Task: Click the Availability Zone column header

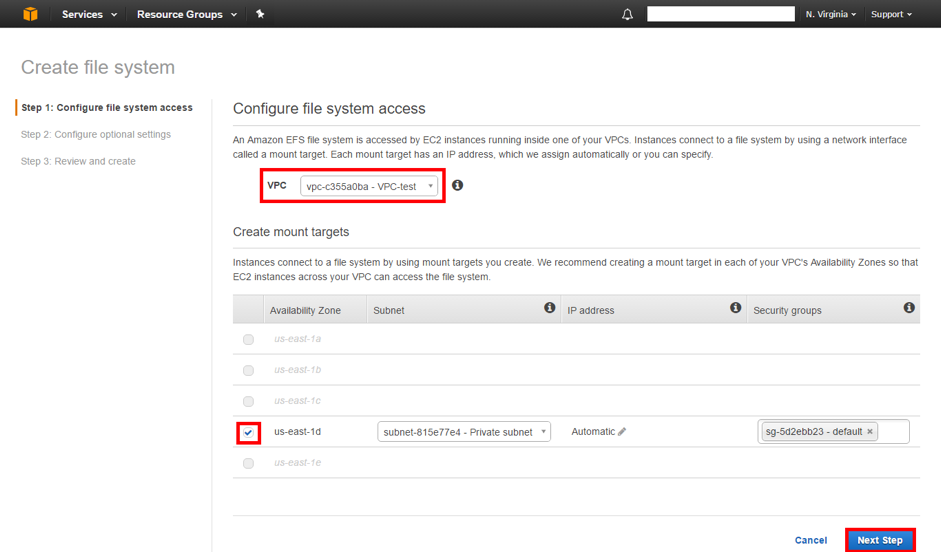Action: click(305, 310)
